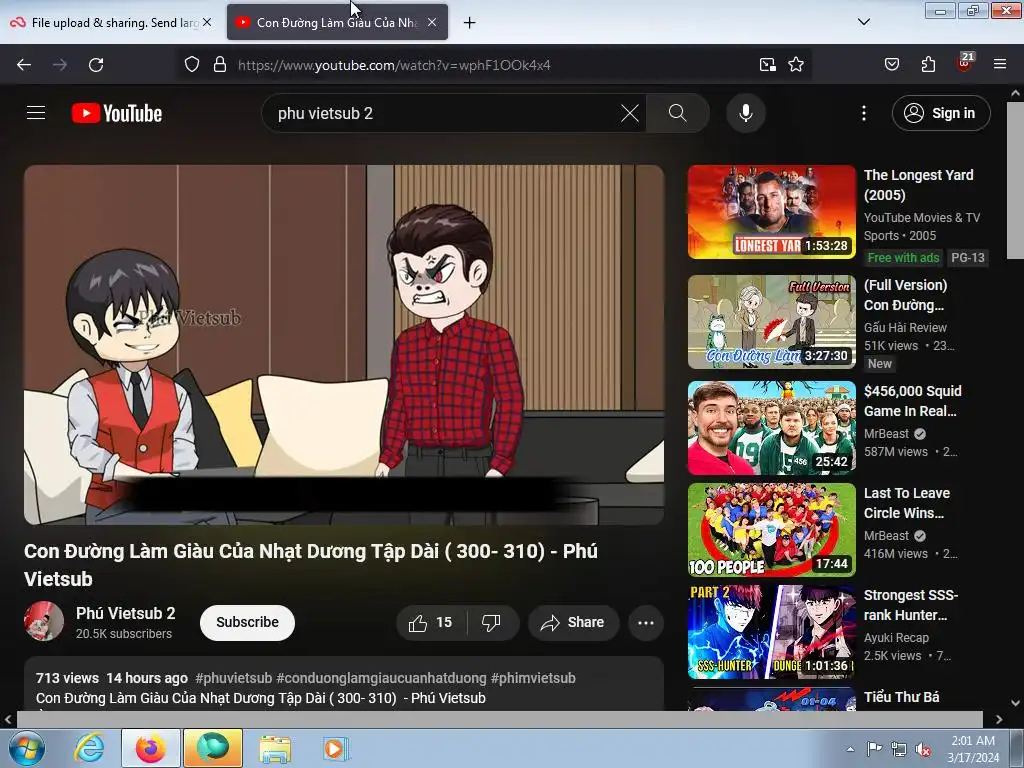Open Strongest SSS-rank Hunter thumbnail

(x=771, y=632)
